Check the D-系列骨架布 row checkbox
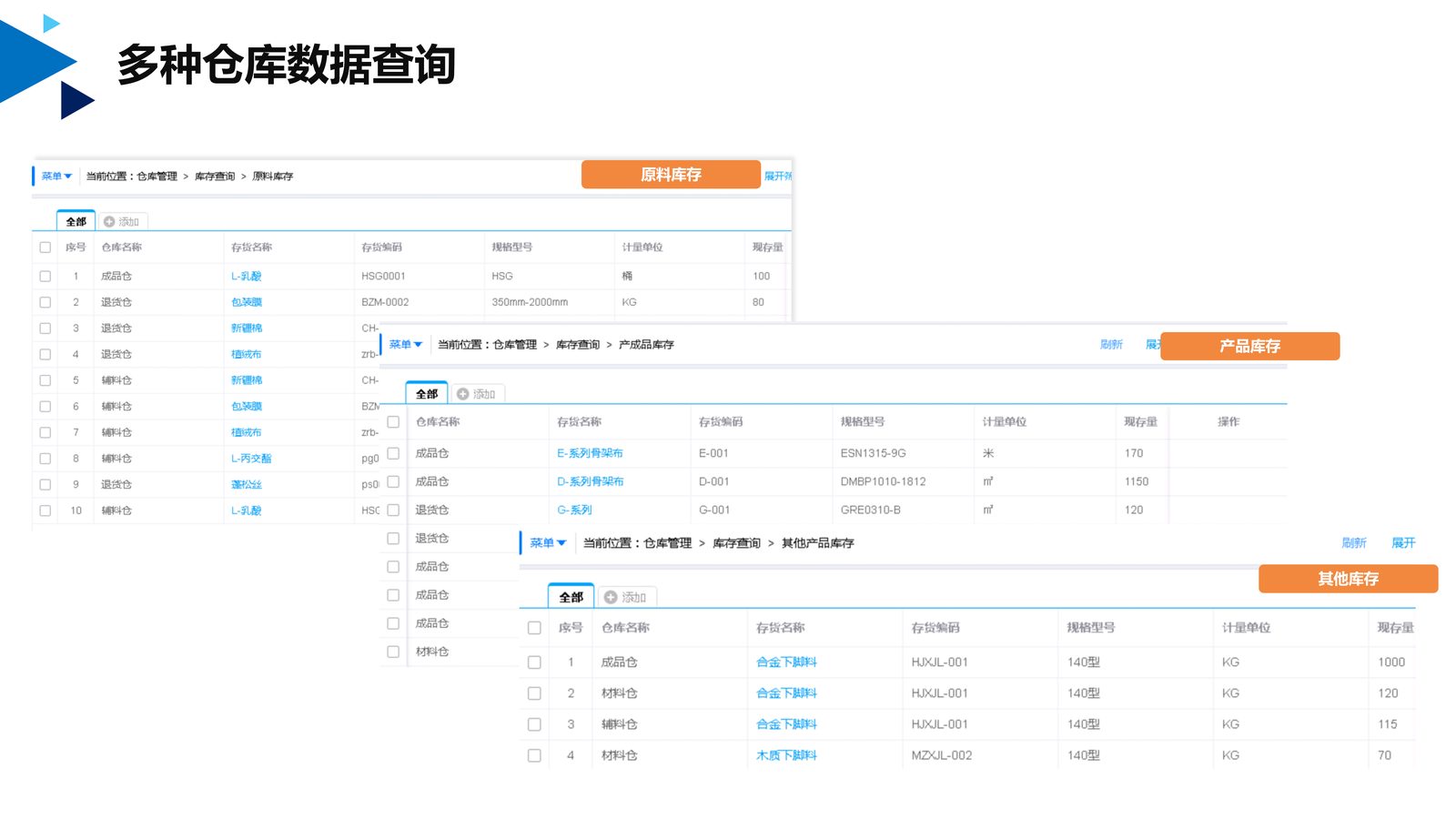Viewport: 1456px width, 819px height. point(393,481)
